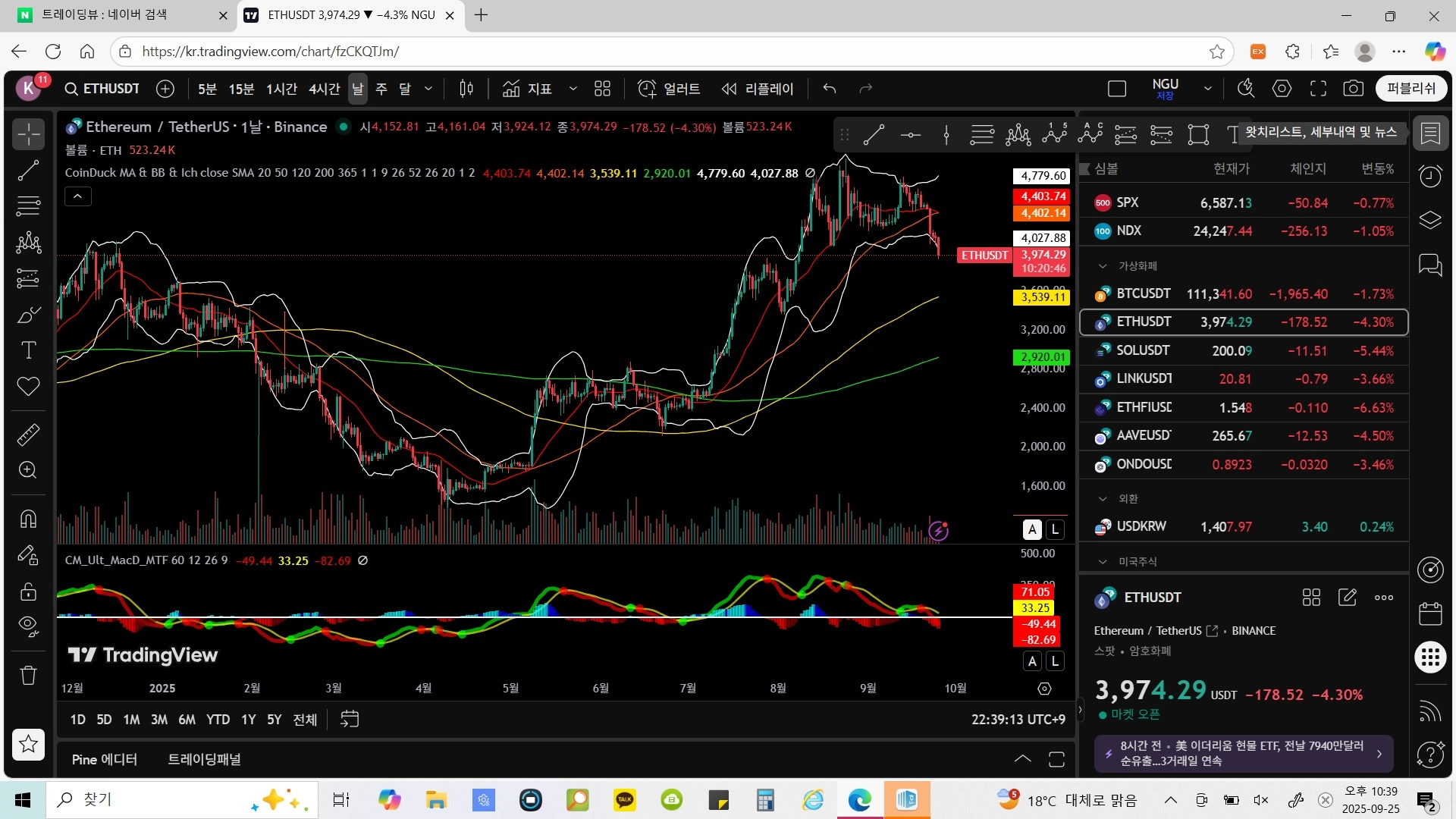Select the text annotation tool

coord(29,350)
